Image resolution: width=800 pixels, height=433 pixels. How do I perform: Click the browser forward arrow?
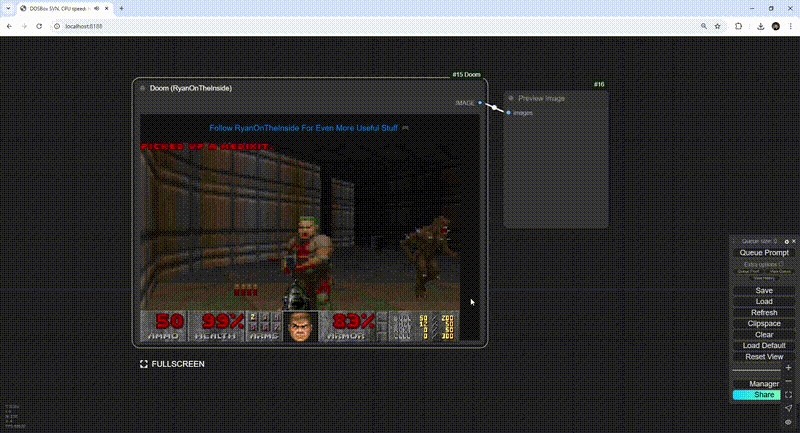pyautogui.click(x=24, y=26)
